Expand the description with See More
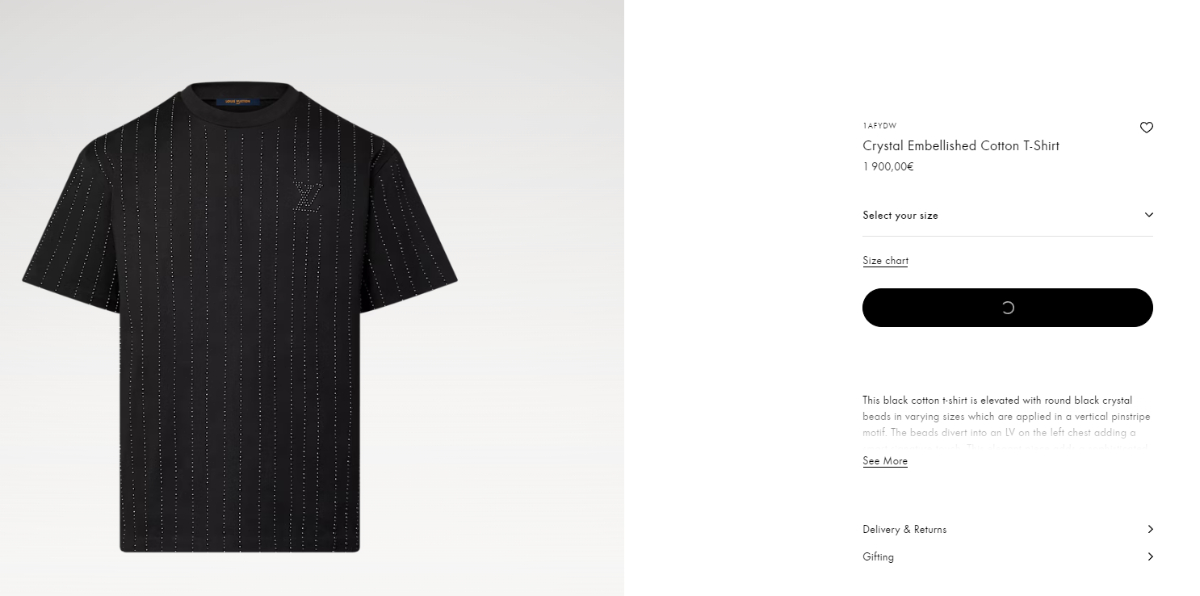Viewport: 1200px width, 596px height. pyautogui.click(x=885, y=461)
